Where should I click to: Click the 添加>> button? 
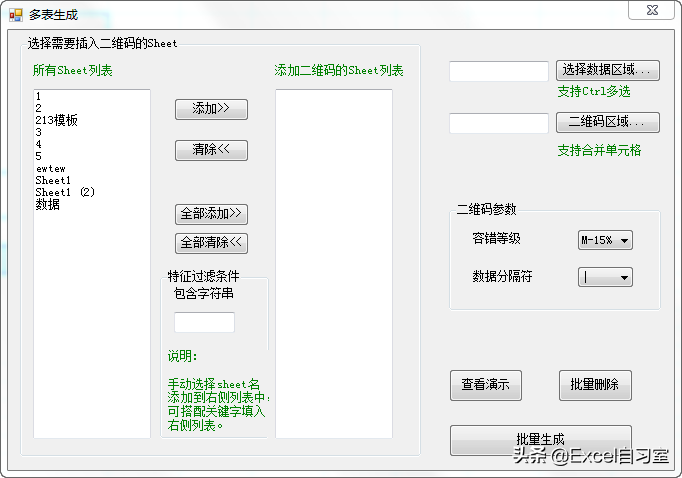point(211,109)
